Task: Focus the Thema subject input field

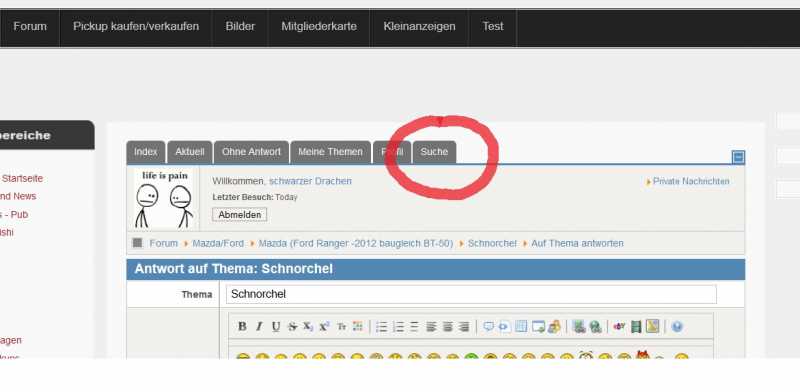Action: 471,295
